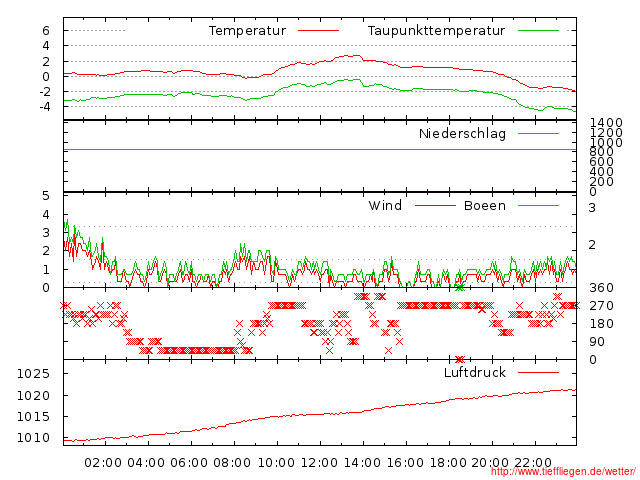Click the 08:00 time axis label
This screenshot has width=640, height=480.
pos(232,463)
